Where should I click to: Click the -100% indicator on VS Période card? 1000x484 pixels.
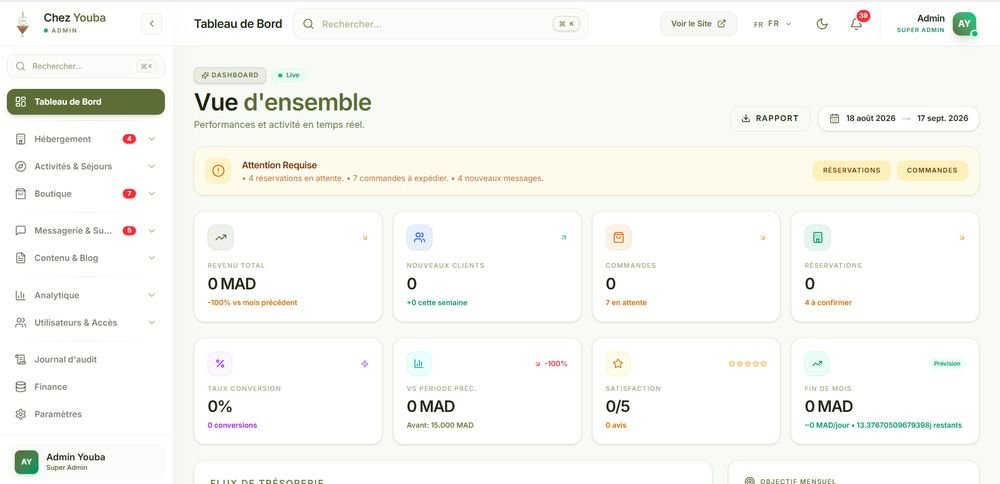[x=551, y=363]
